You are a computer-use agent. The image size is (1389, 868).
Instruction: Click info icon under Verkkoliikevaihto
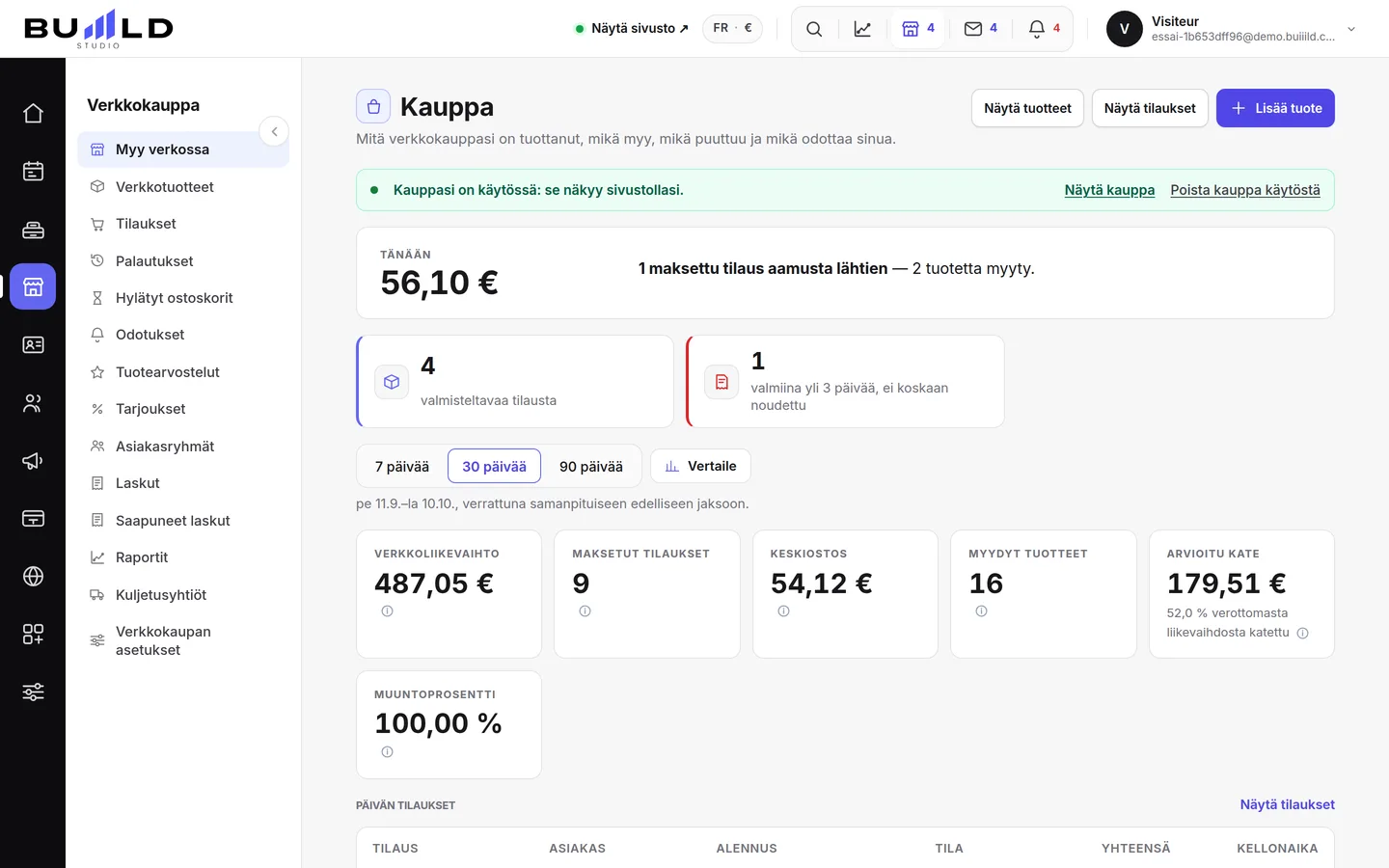click(387, 611)
